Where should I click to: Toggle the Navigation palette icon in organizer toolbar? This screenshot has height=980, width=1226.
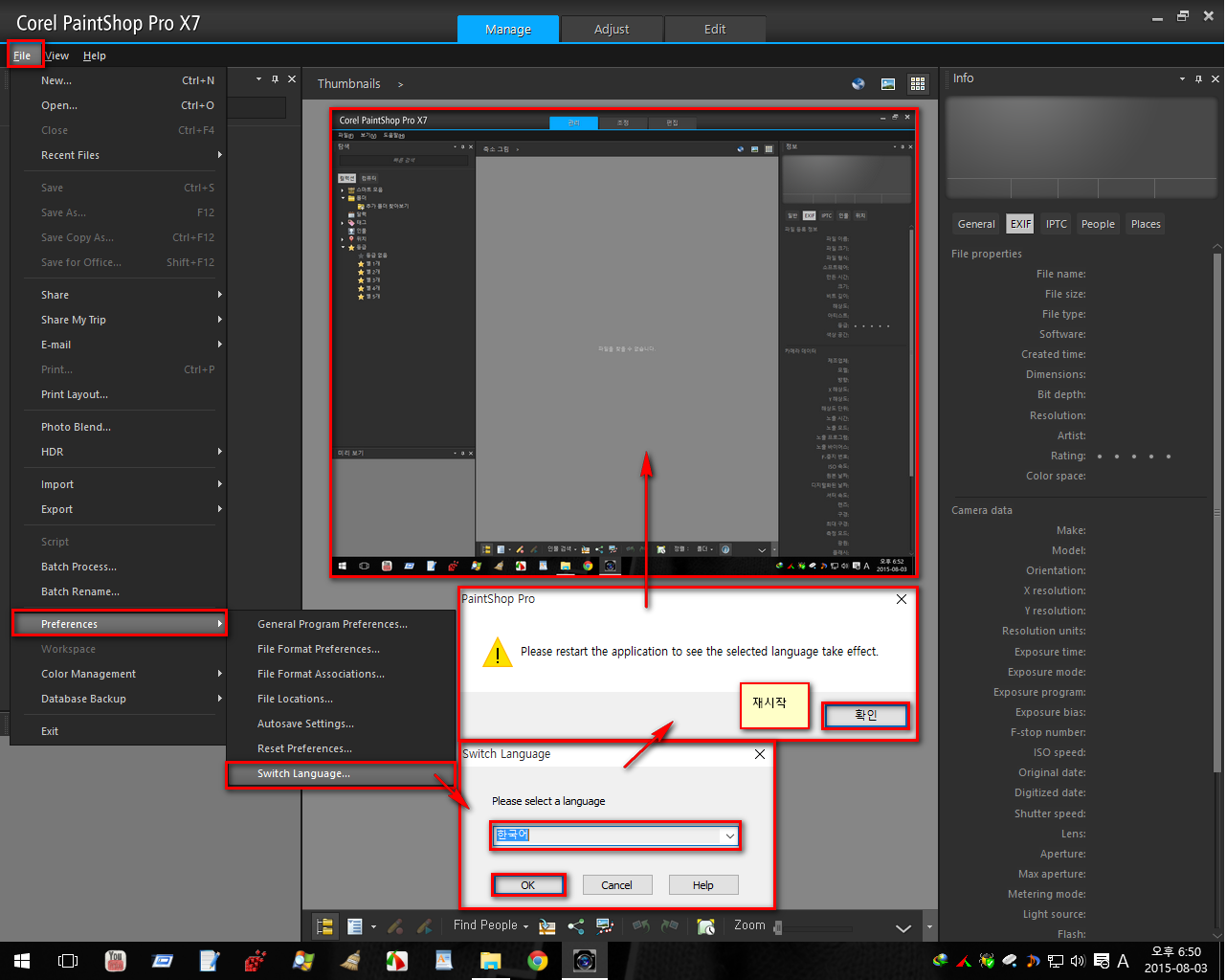click(x=324, y=926)
